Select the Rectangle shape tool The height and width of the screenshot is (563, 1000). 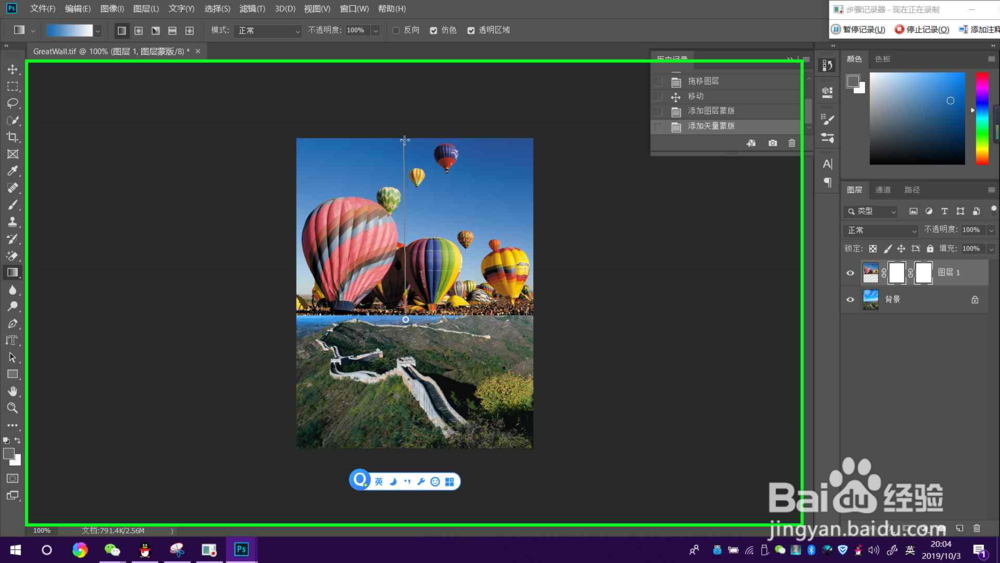tap(12, 374)
